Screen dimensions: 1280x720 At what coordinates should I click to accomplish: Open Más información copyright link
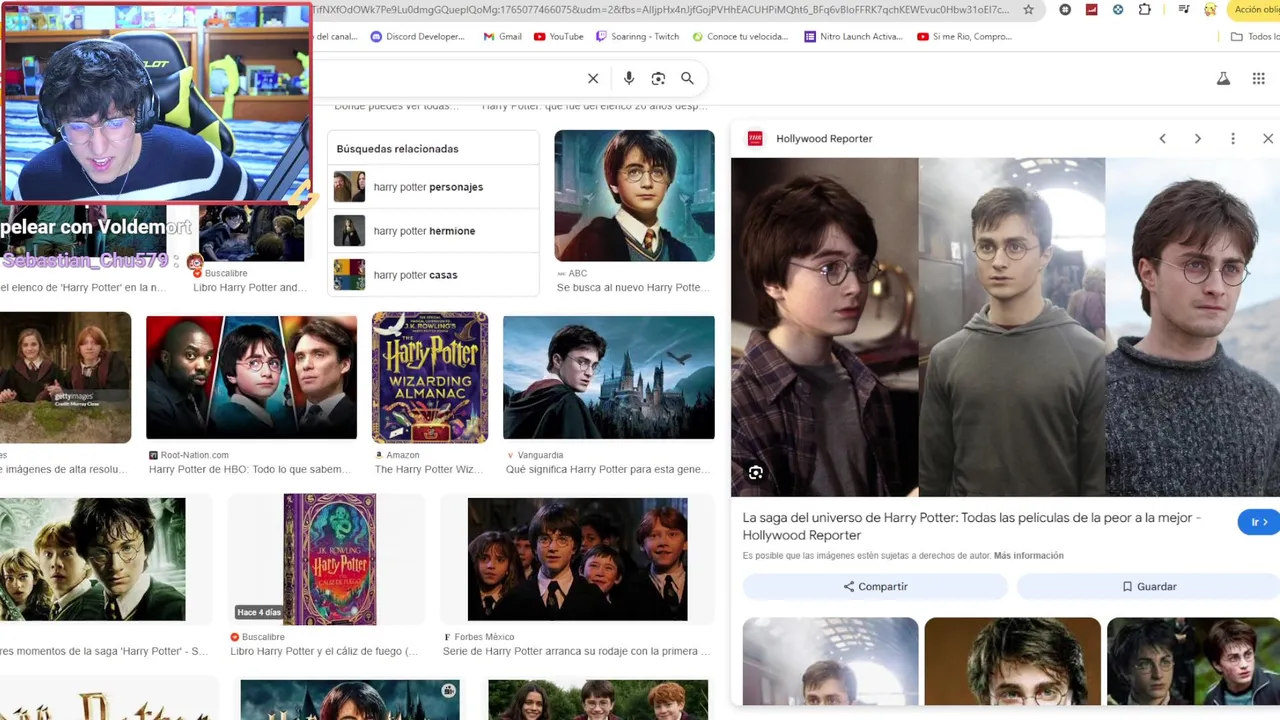[1028, 556]
